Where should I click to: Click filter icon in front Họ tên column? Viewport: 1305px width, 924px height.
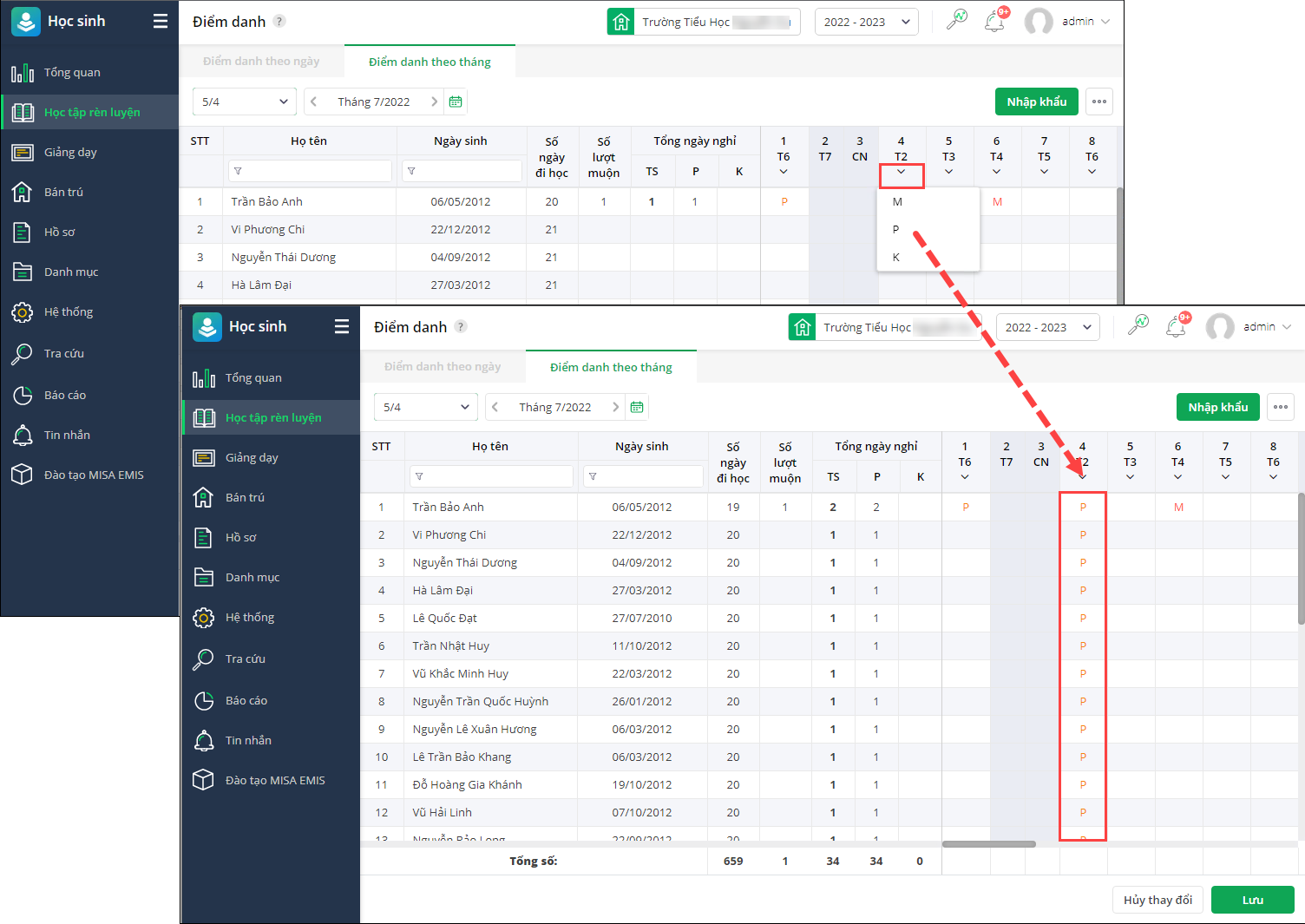419,476
